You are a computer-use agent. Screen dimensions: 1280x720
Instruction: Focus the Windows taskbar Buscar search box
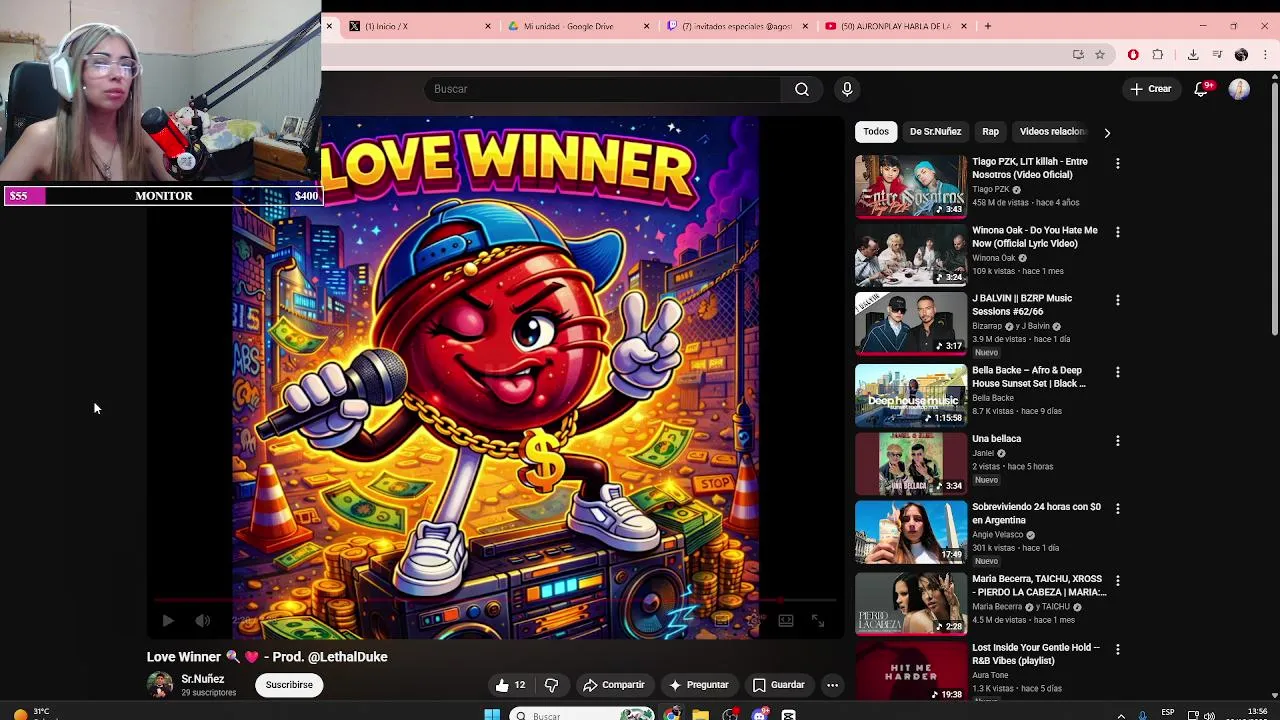(x=581, y=714)
